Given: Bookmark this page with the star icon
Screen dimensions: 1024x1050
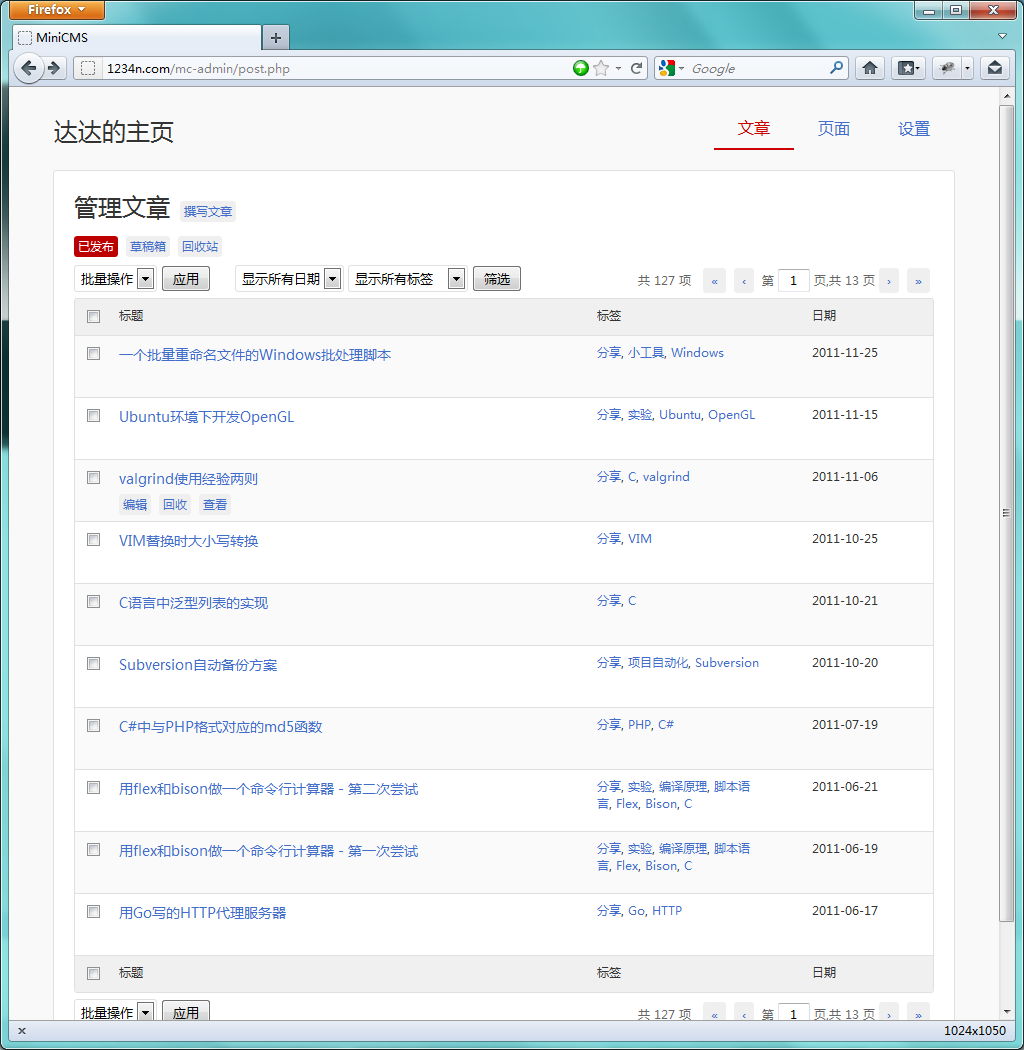Looking at the screenshot, I should (x=601, y=68).
